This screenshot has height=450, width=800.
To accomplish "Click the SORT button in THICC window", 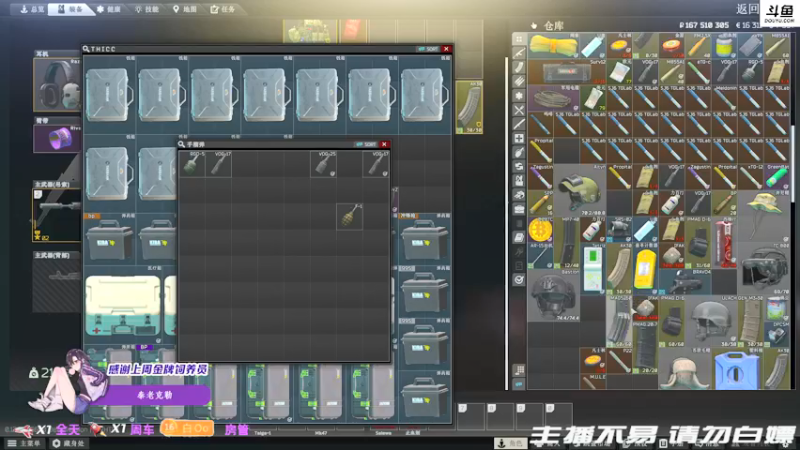I will coord(428,49).
